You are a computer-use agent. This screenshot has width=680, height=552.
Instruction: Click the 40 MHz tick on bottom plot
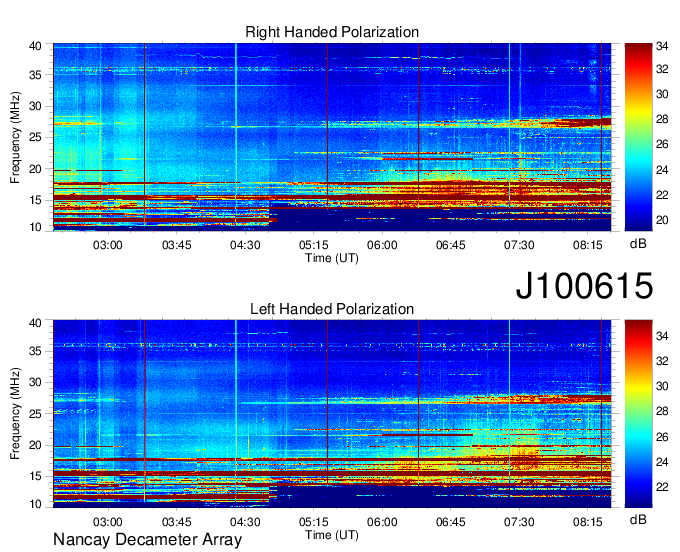point(35,323)
